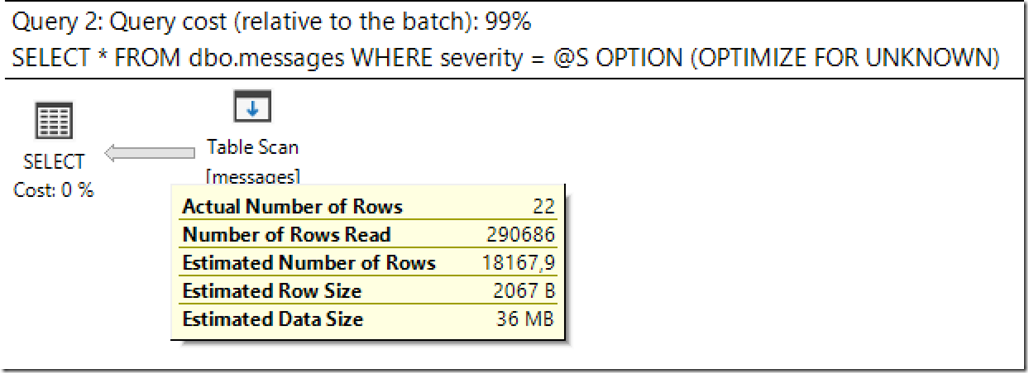Click the SELECT operator grid icon

pos(54,120)
